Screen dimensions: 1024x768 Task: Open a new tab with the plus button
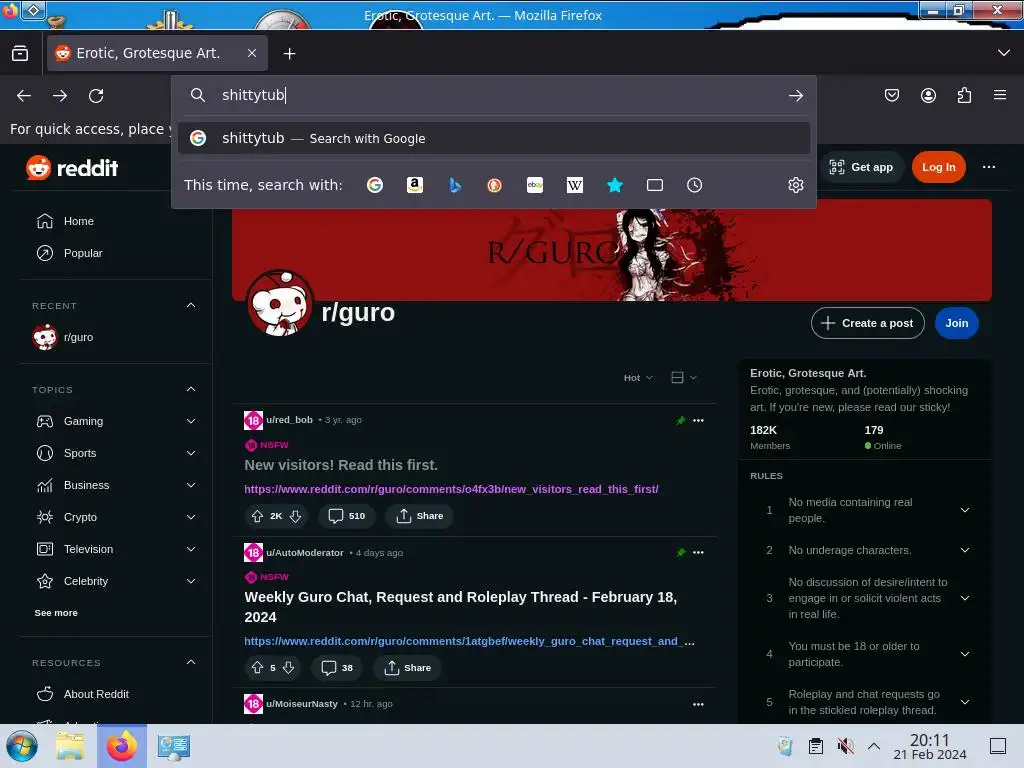pyautogui.click(x=289, y=54)
